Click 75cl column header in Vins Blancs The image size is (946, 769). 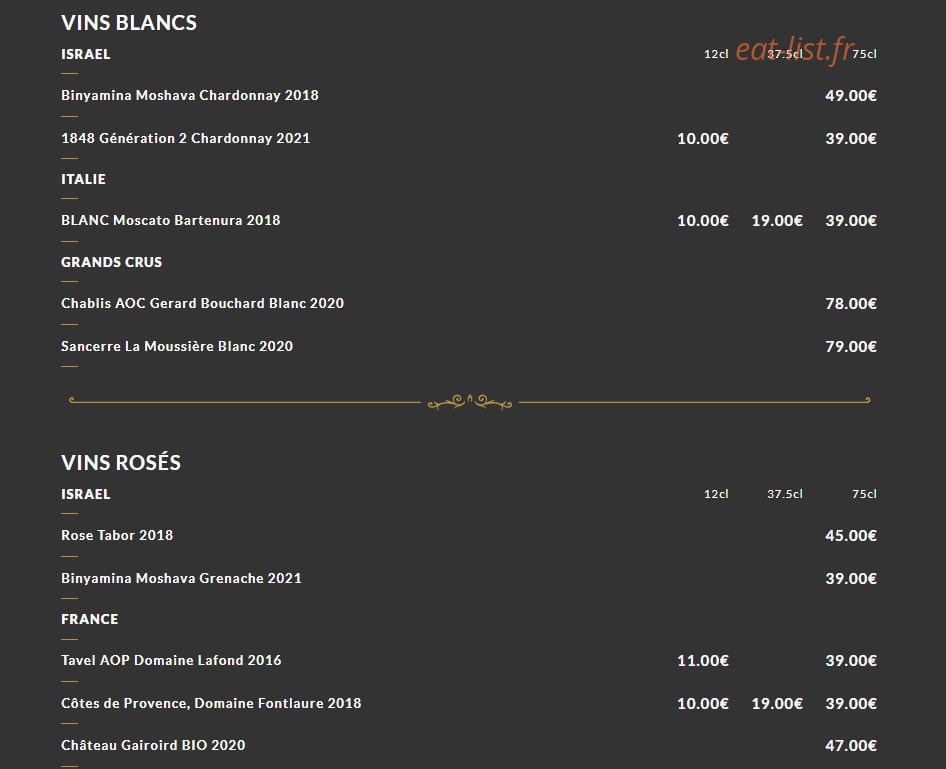(864, 54)
